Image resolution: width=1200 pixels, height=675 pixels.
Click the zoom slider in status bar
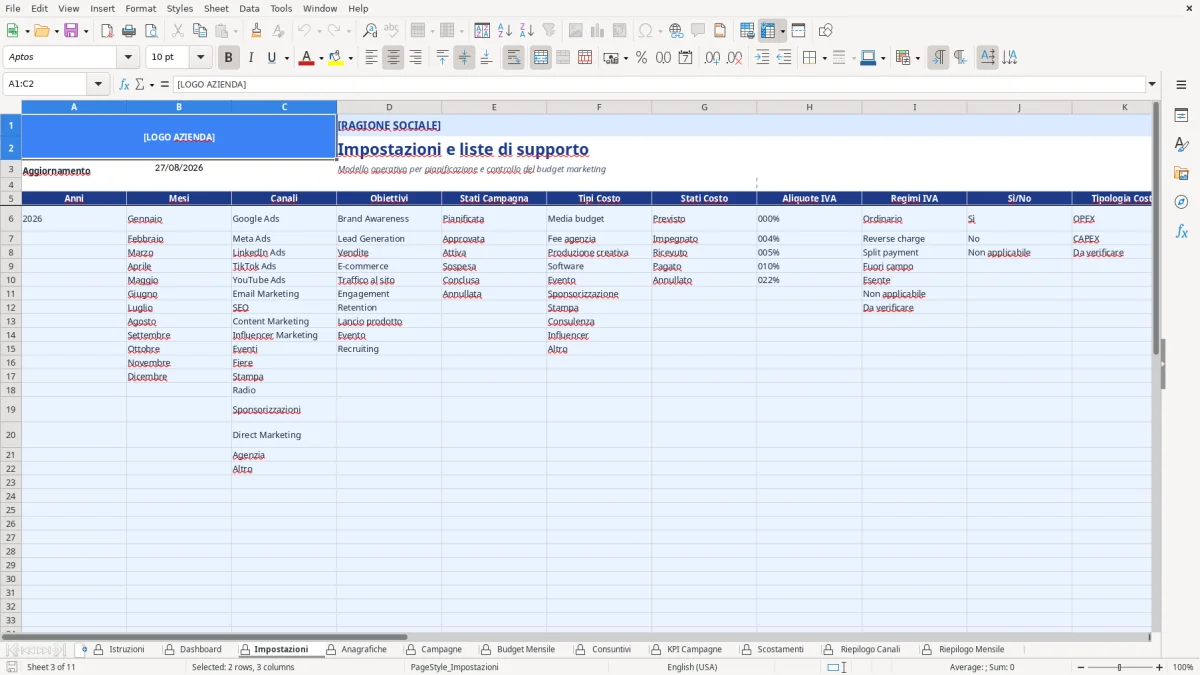[1120, 667]
